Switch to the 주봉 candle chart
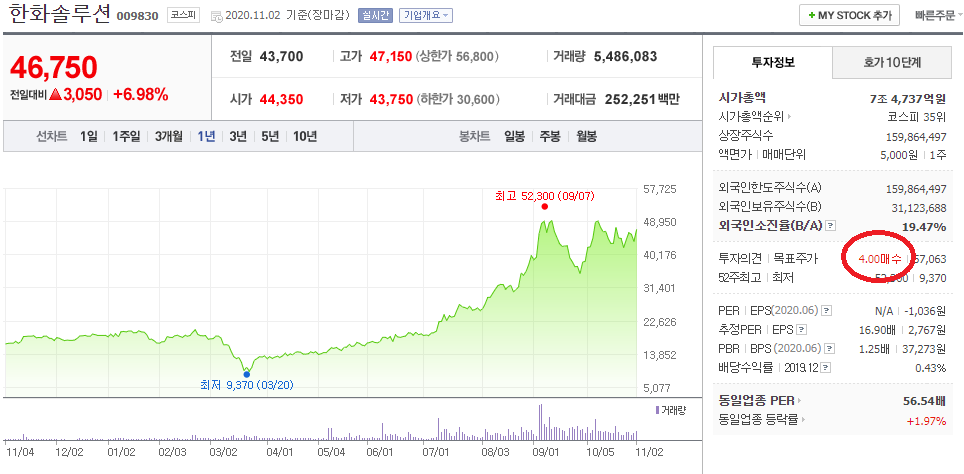This screenshot has height=474, width=964. pos(550,136)
